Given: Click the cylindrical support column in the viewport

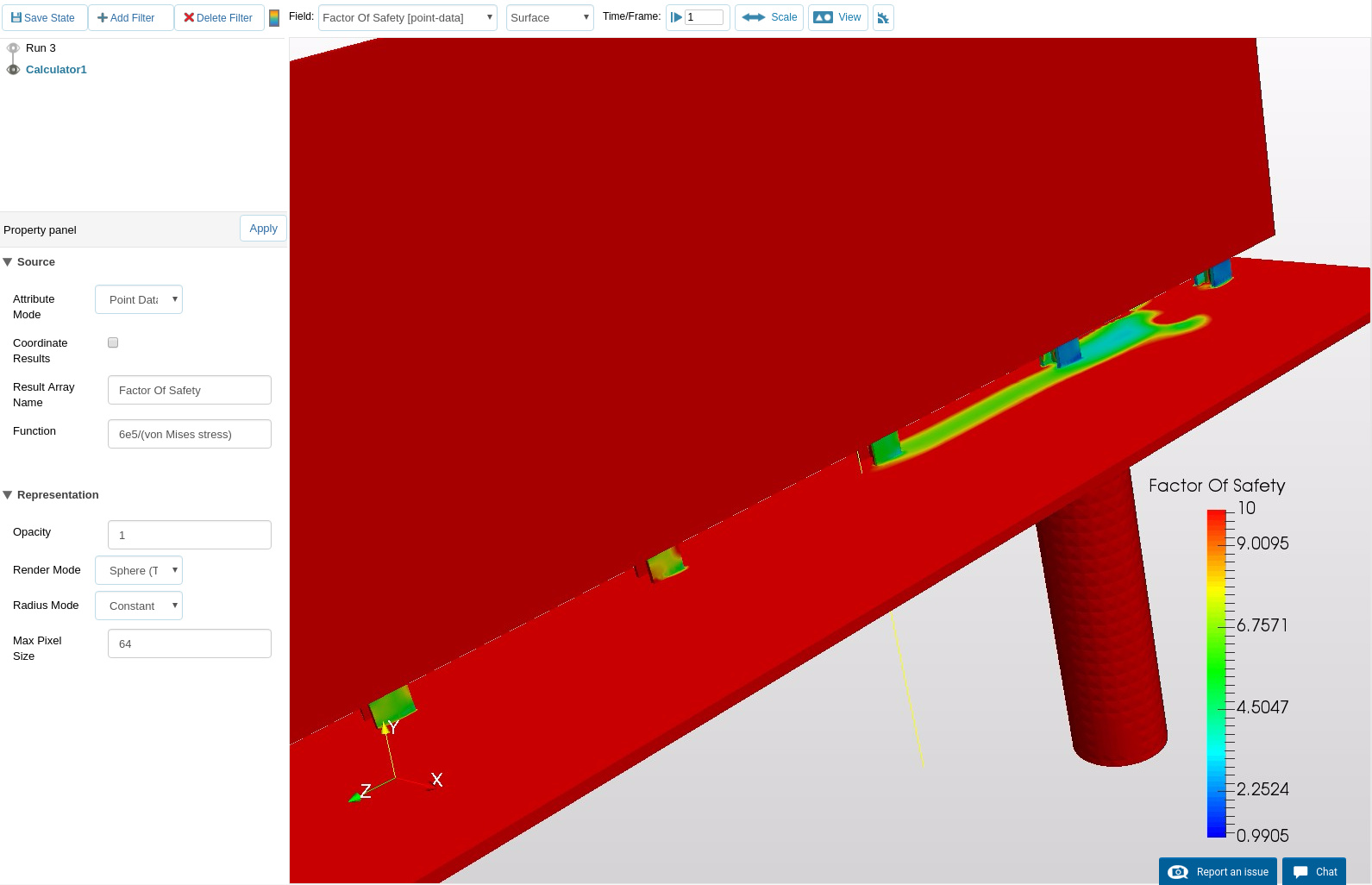Looking at the screenshot, I should pos(1104,621).
